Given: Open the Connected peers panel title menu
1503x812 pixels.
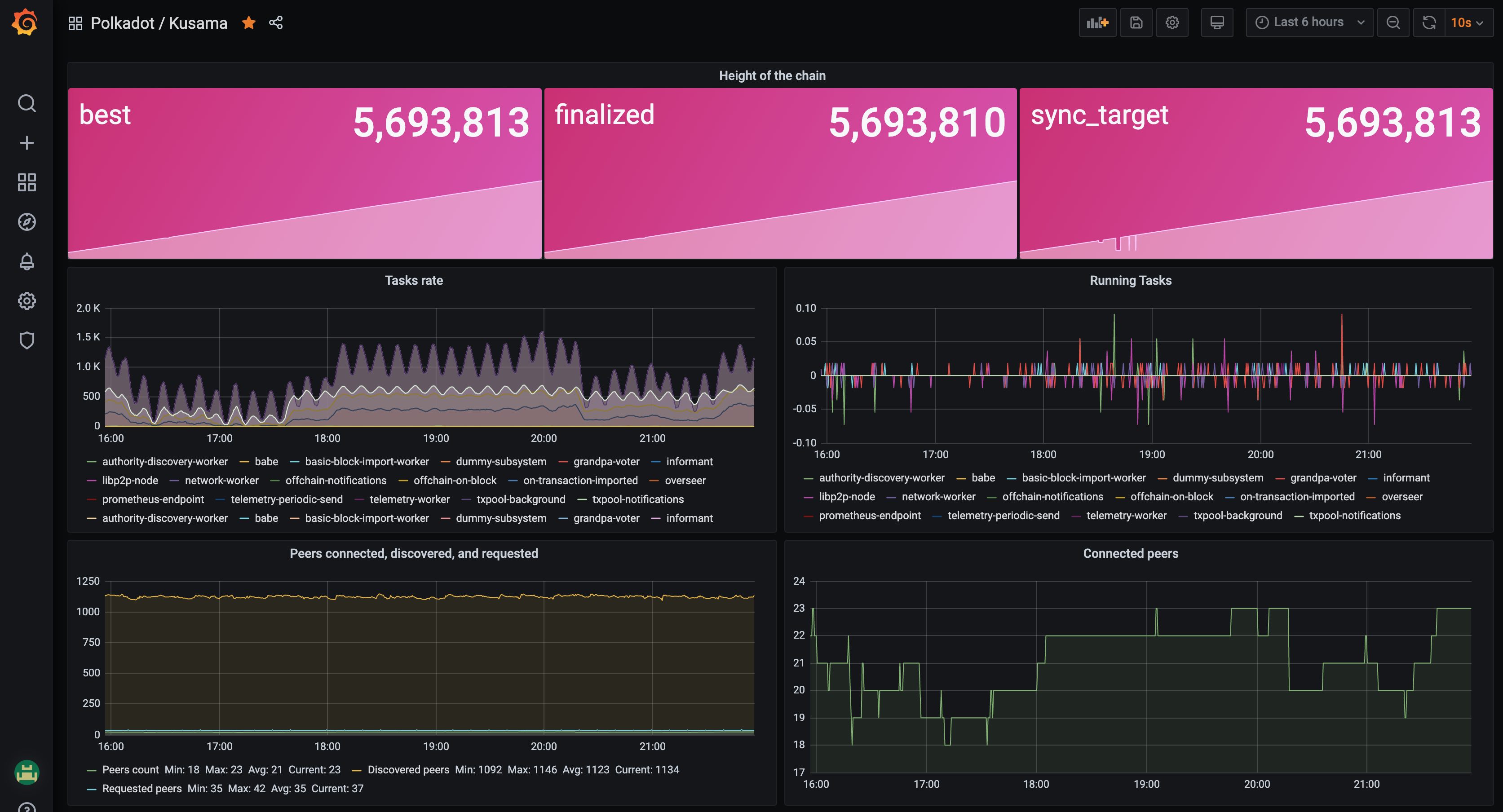Looking at the screenshot, I should pos(1130,554).
